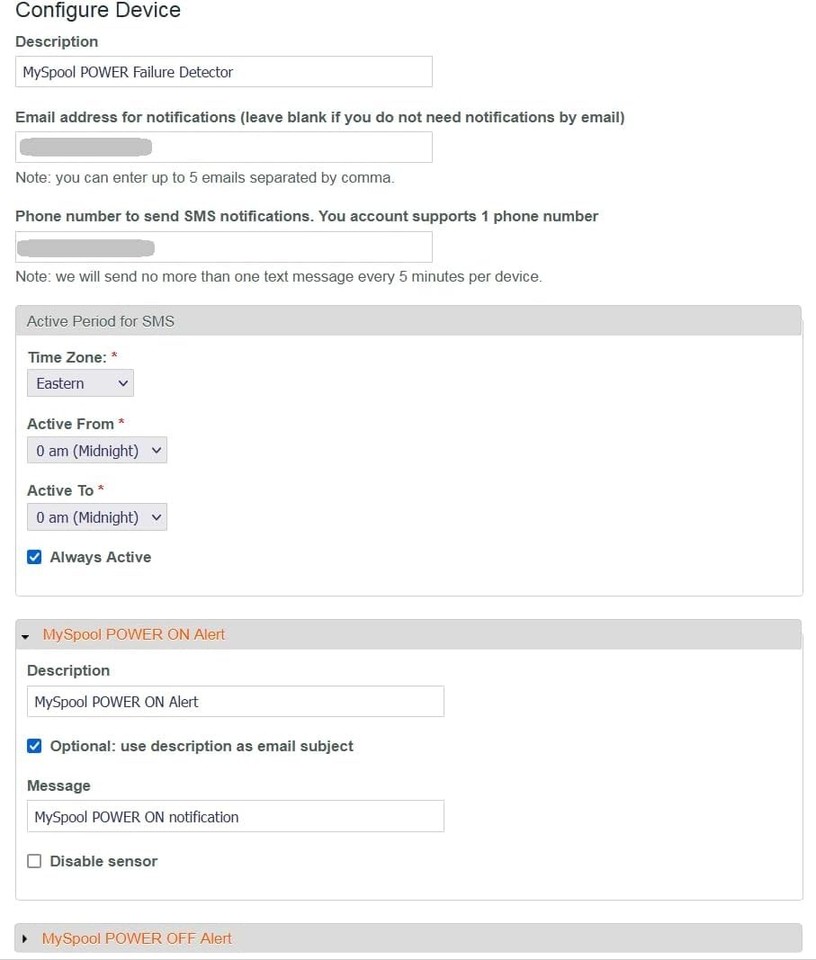Select Eastern from the Time Zone selector

[80, 382]
